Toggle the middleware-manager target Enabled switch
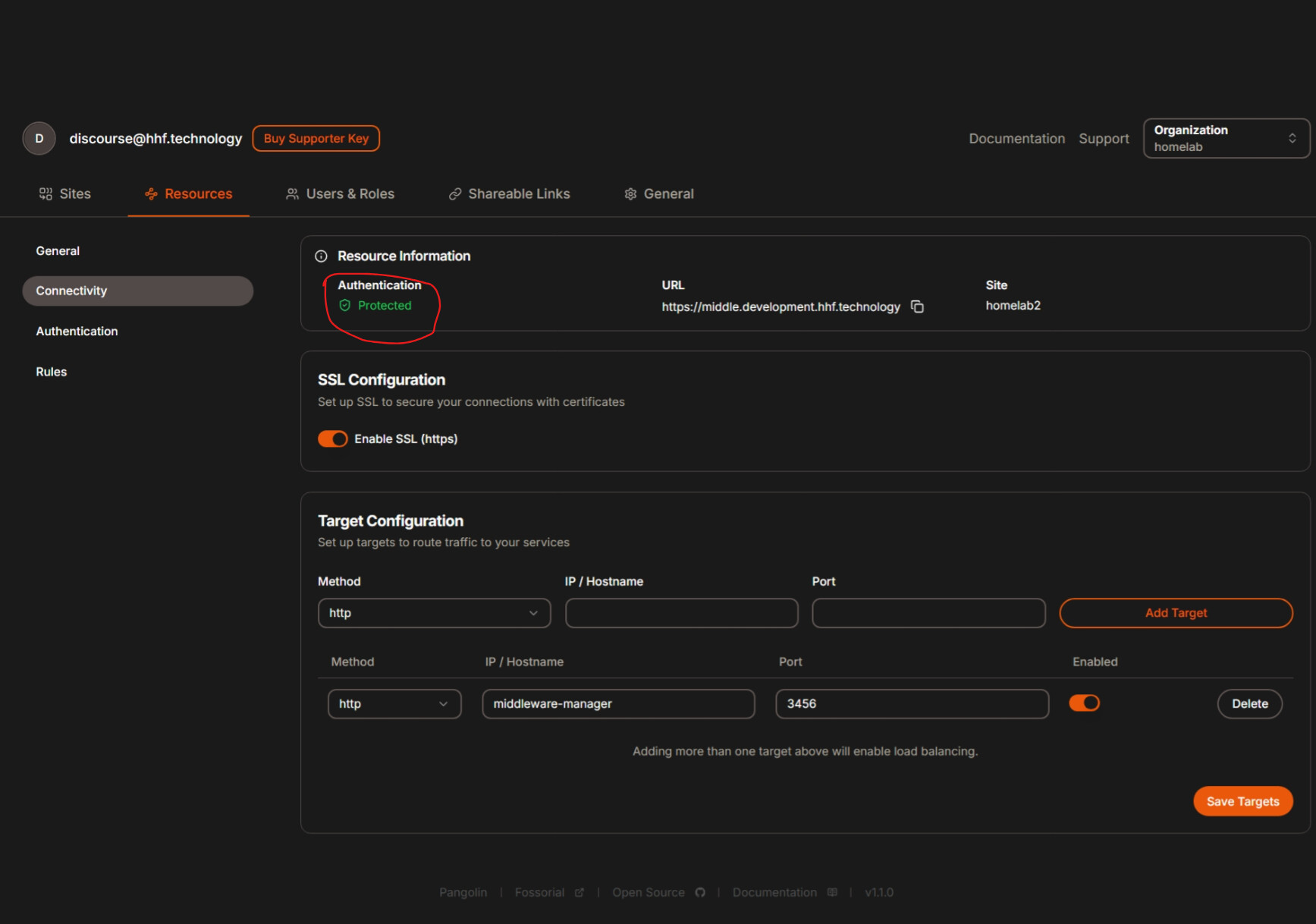The height and width of the screenshot is (924, 1316). coord(1084,703)
